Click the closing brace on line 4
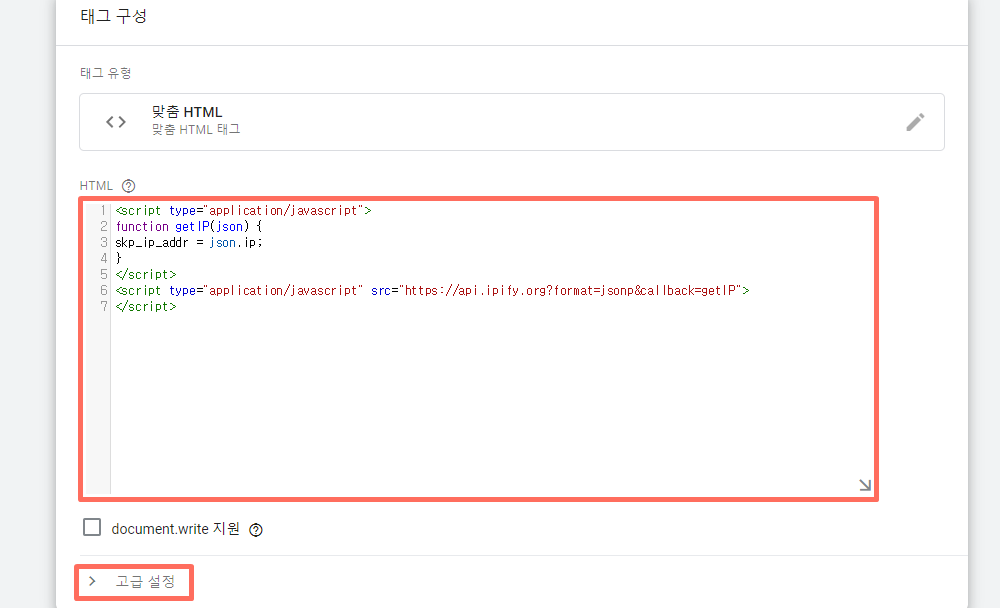 click(118, 258)
